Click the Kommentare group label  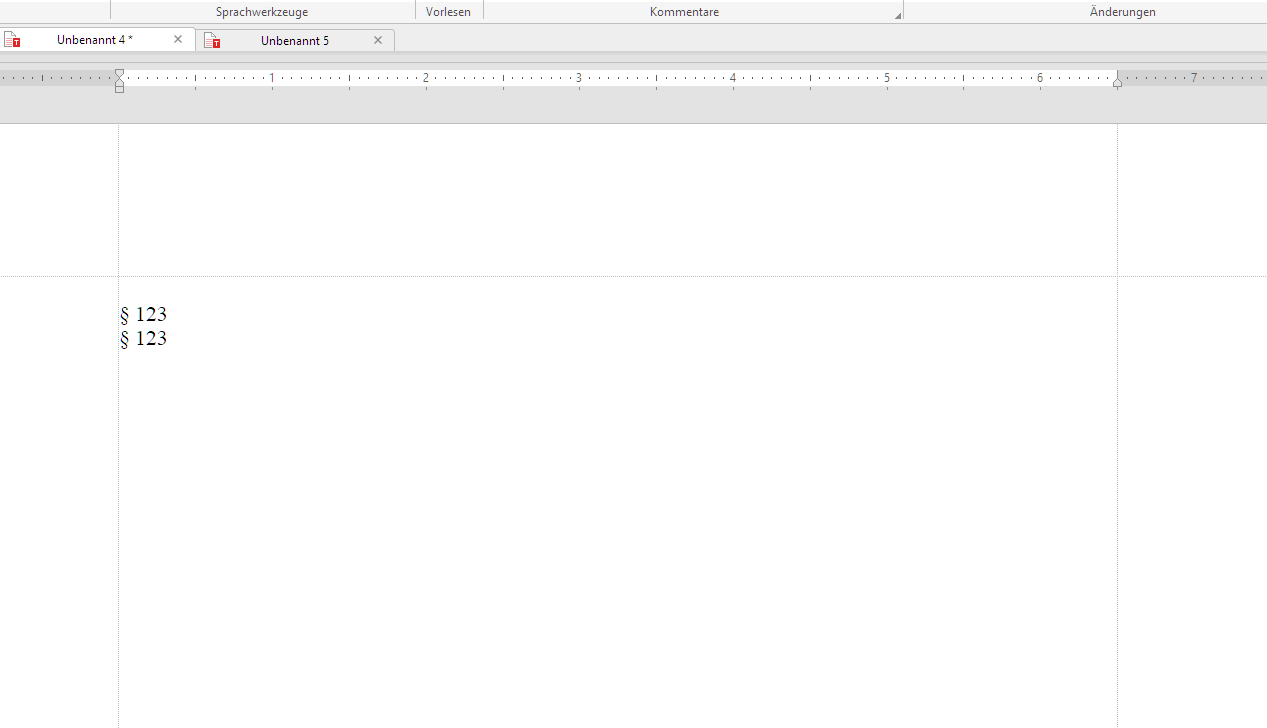(x=684, y=12)
